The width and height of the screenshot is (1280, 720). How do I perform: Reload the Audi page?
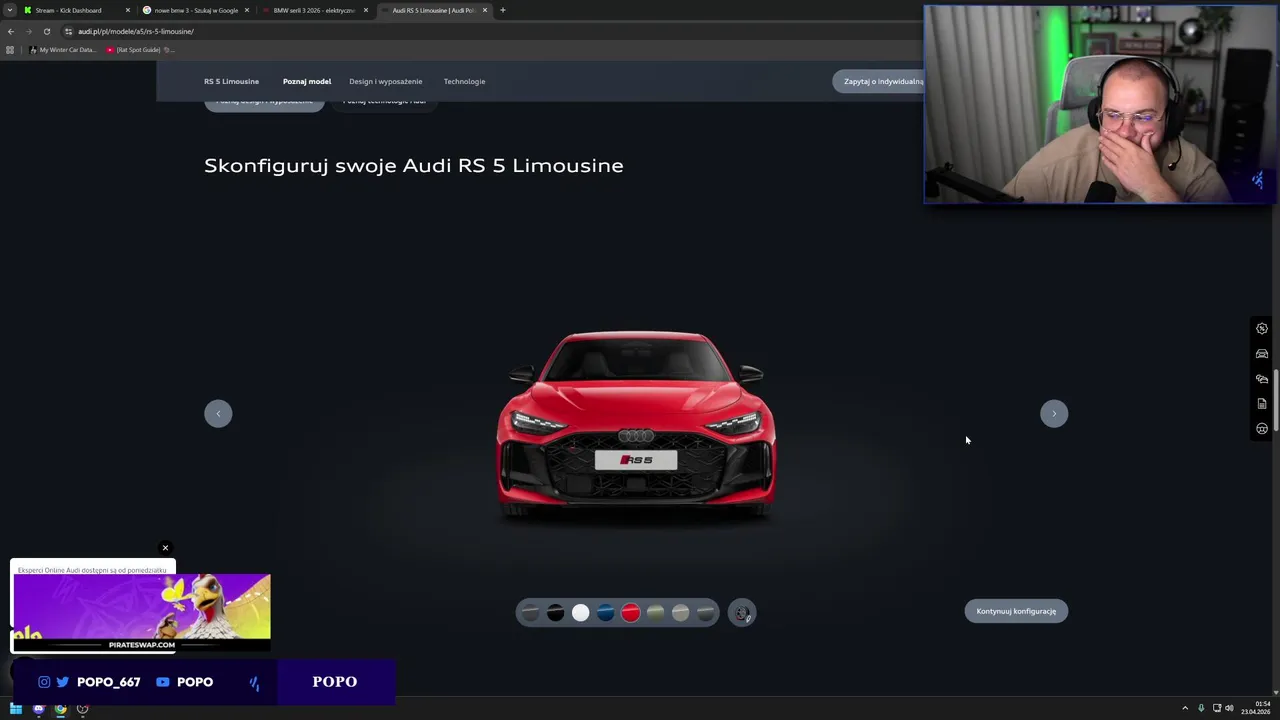click(47, 31)
